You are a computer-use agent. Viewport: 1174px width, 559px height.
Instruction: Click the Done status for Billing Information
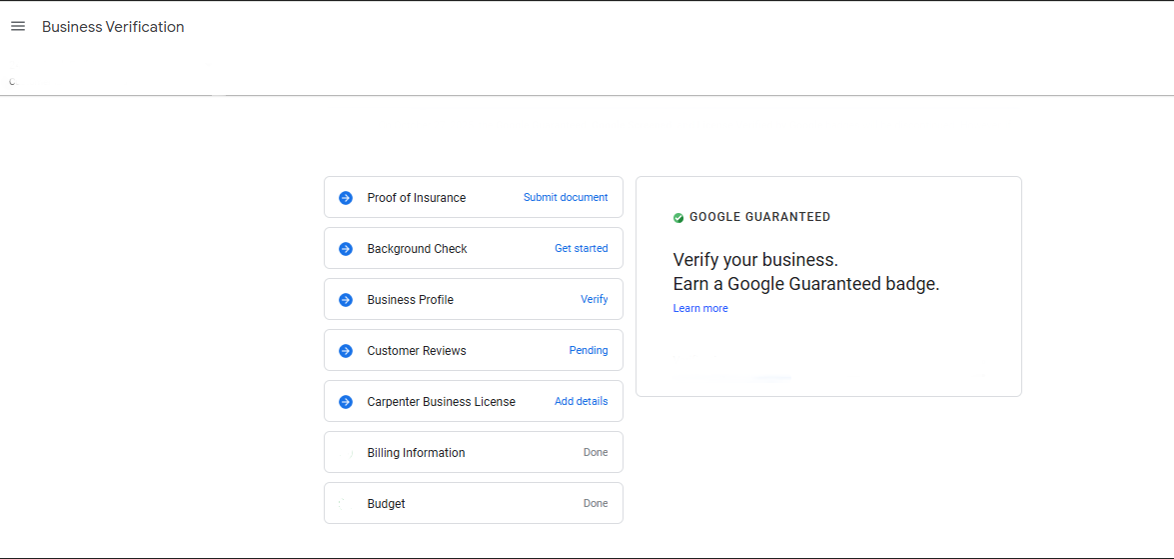[x=595, y=453]
